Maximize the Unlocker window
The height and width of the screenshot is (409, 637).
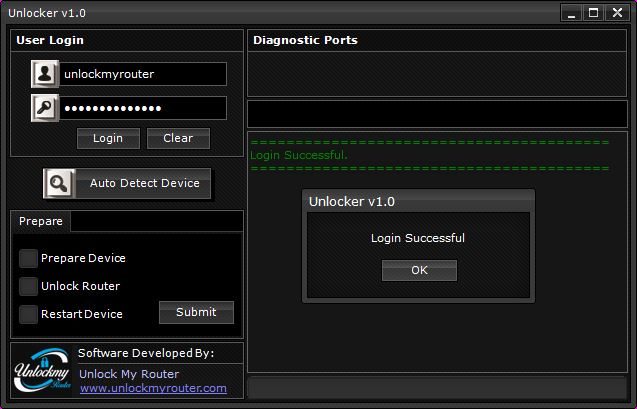pos(594,13)
